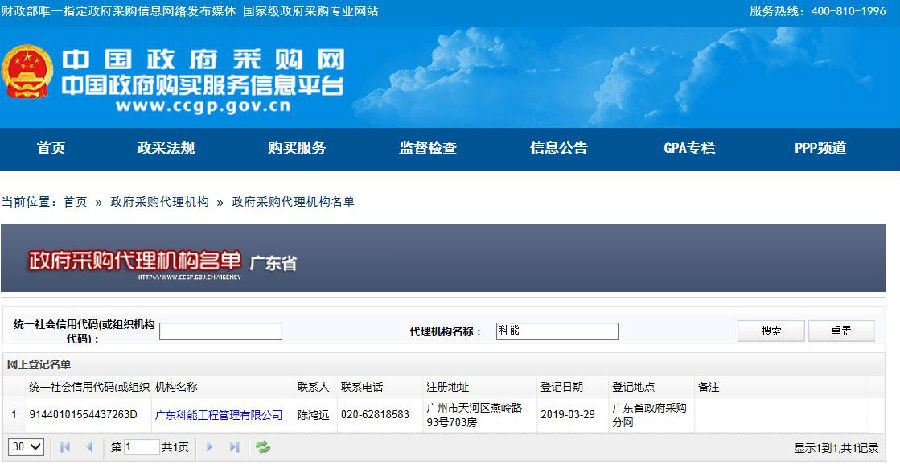Open 政采法规 navigation menu item
Viewport: 900px width, 464px height.
166,148
